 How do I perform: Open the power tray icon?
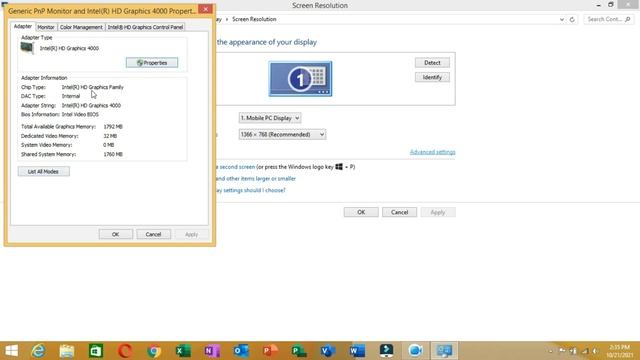[573, 351]
